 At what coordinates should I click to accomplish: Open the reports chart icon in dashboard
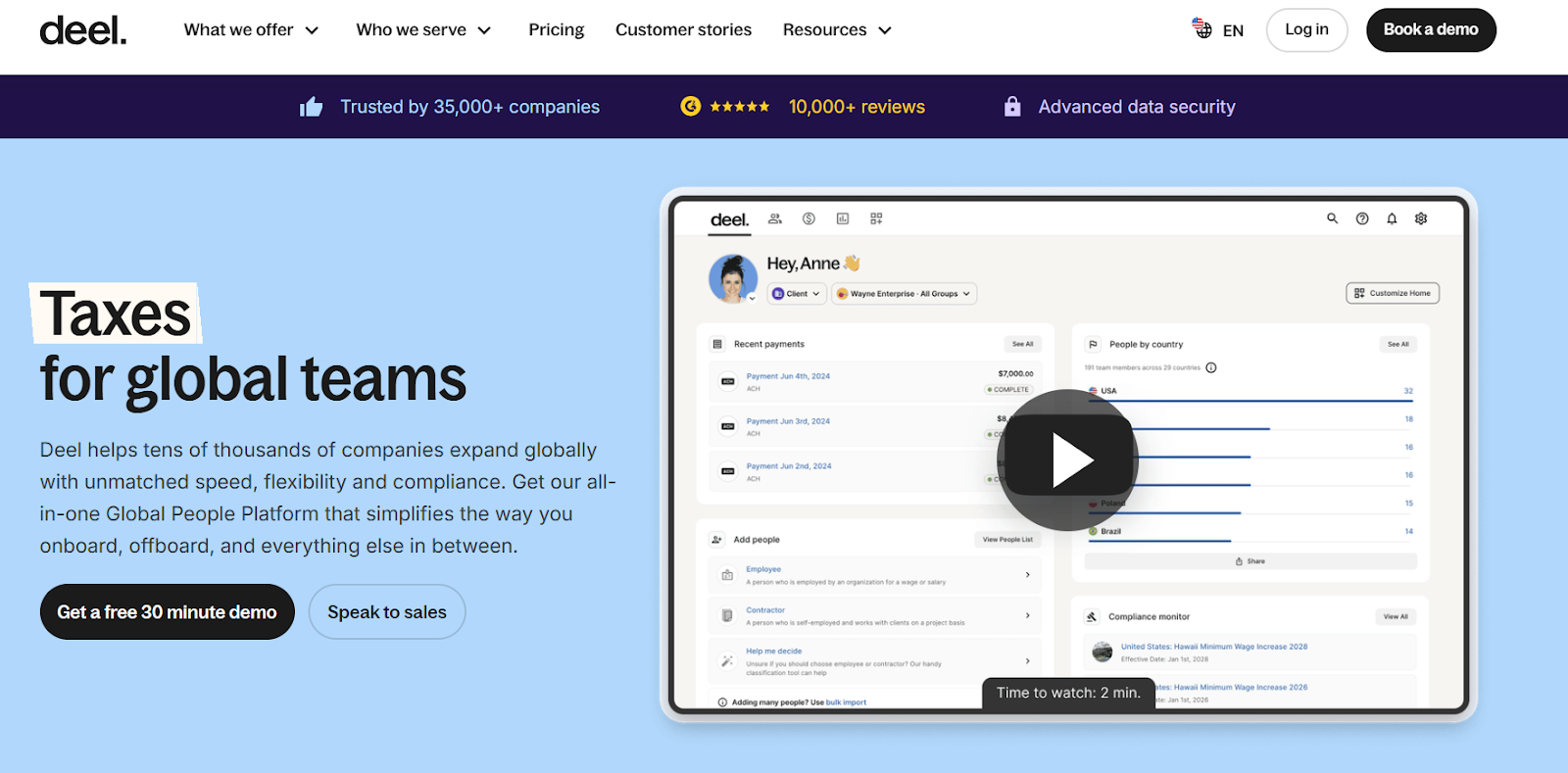842,218
